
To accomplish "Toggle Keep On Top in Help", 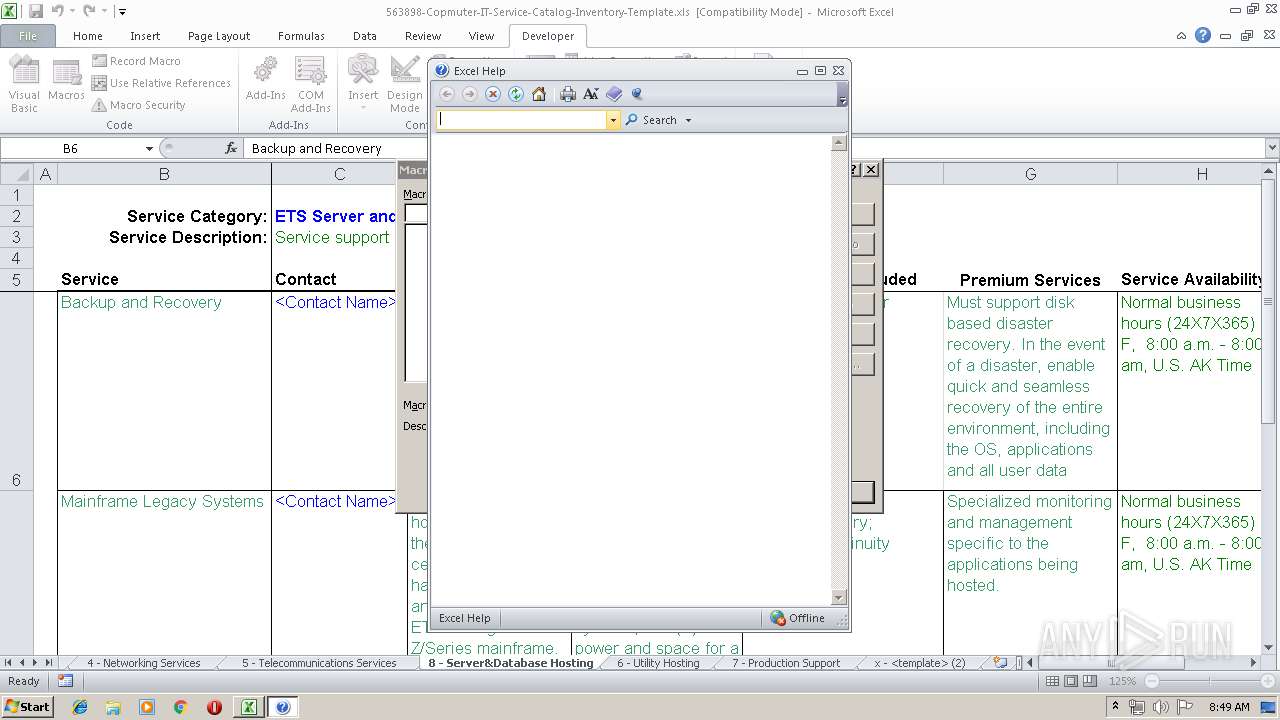I will pos(637,94).
